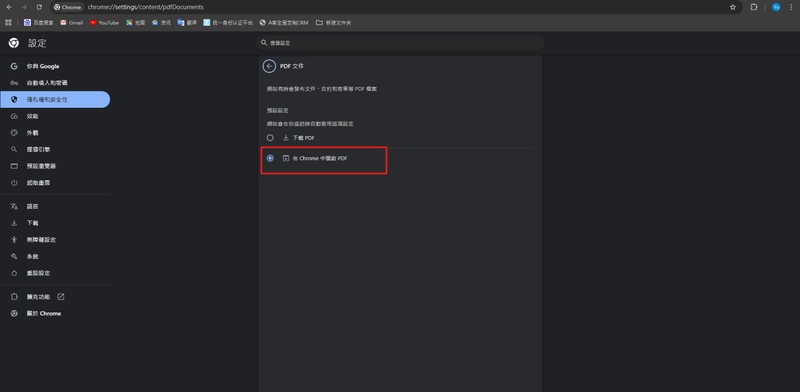Screen dimensions: 800x392
Task: Select the 在 Chrome 中開啟 PDF radio option
Action: pyautogui.click(x=270, y=158)
